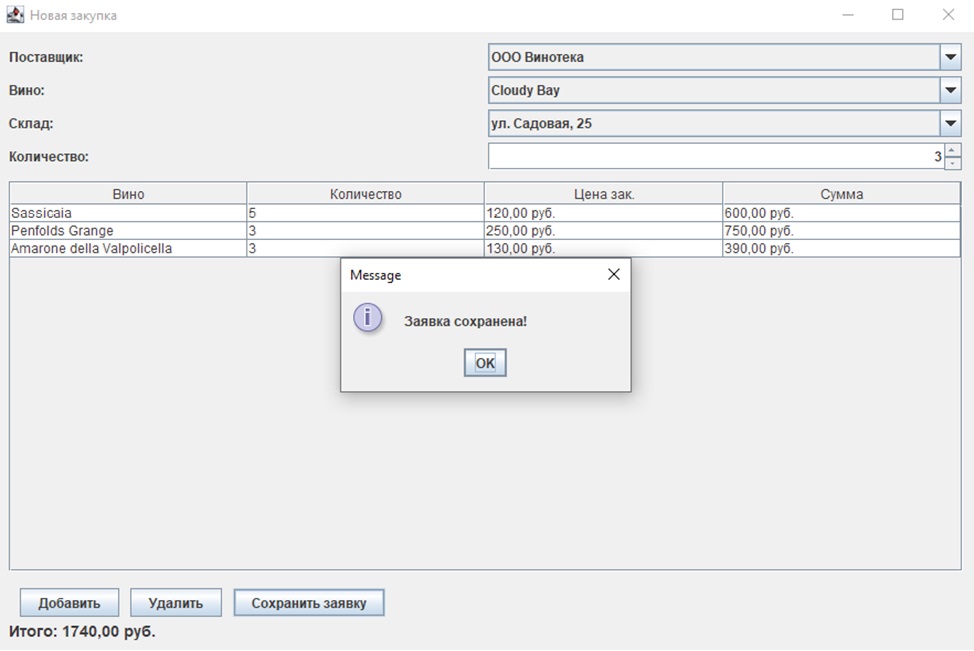Viewport: 974px width, 651px height.
Task: Expand the Вино dropdown list
Action: point(950,90)
